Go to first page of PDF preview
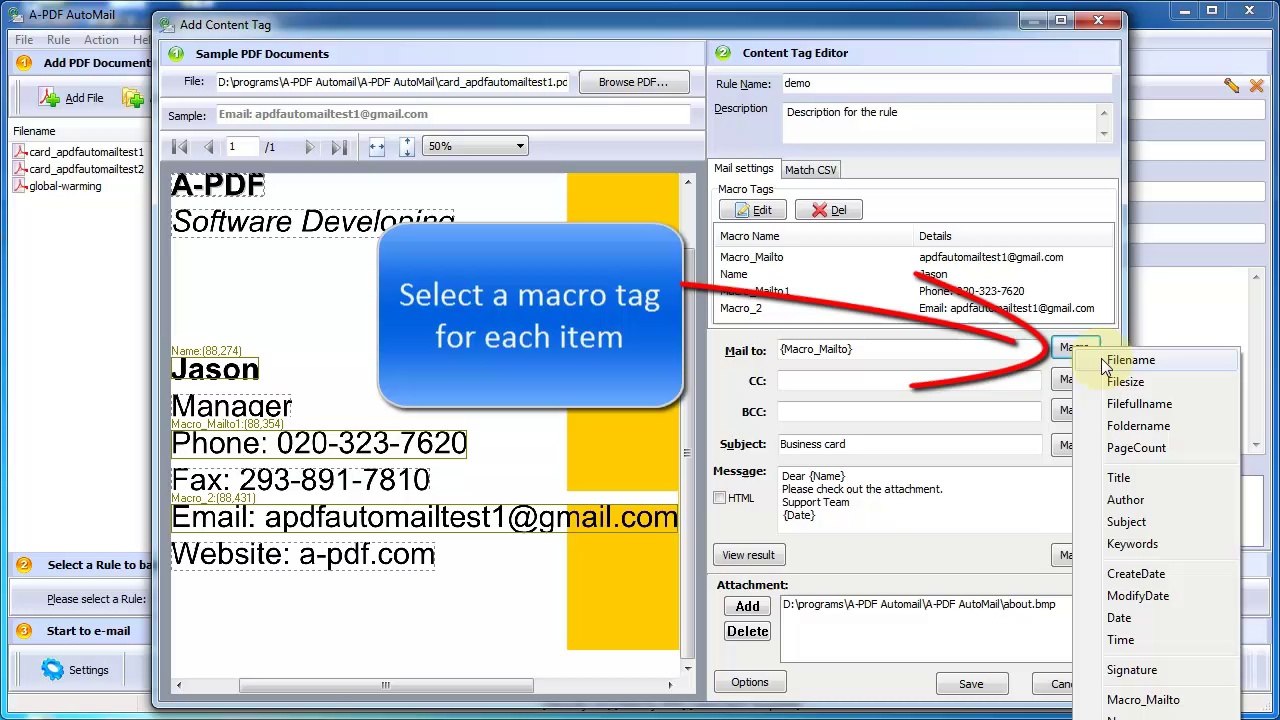The height and width of the screenshot is (720, 1280). tap(180, 147)
